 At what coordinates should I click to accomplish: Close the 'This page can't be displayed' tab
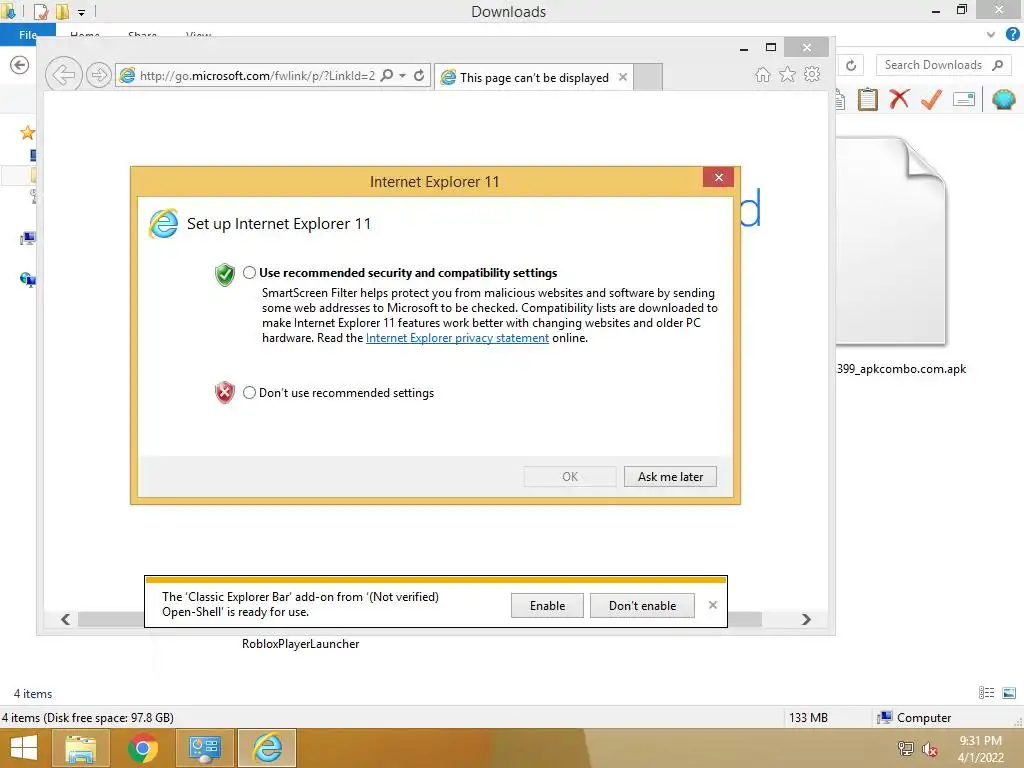tap(623, 77)
